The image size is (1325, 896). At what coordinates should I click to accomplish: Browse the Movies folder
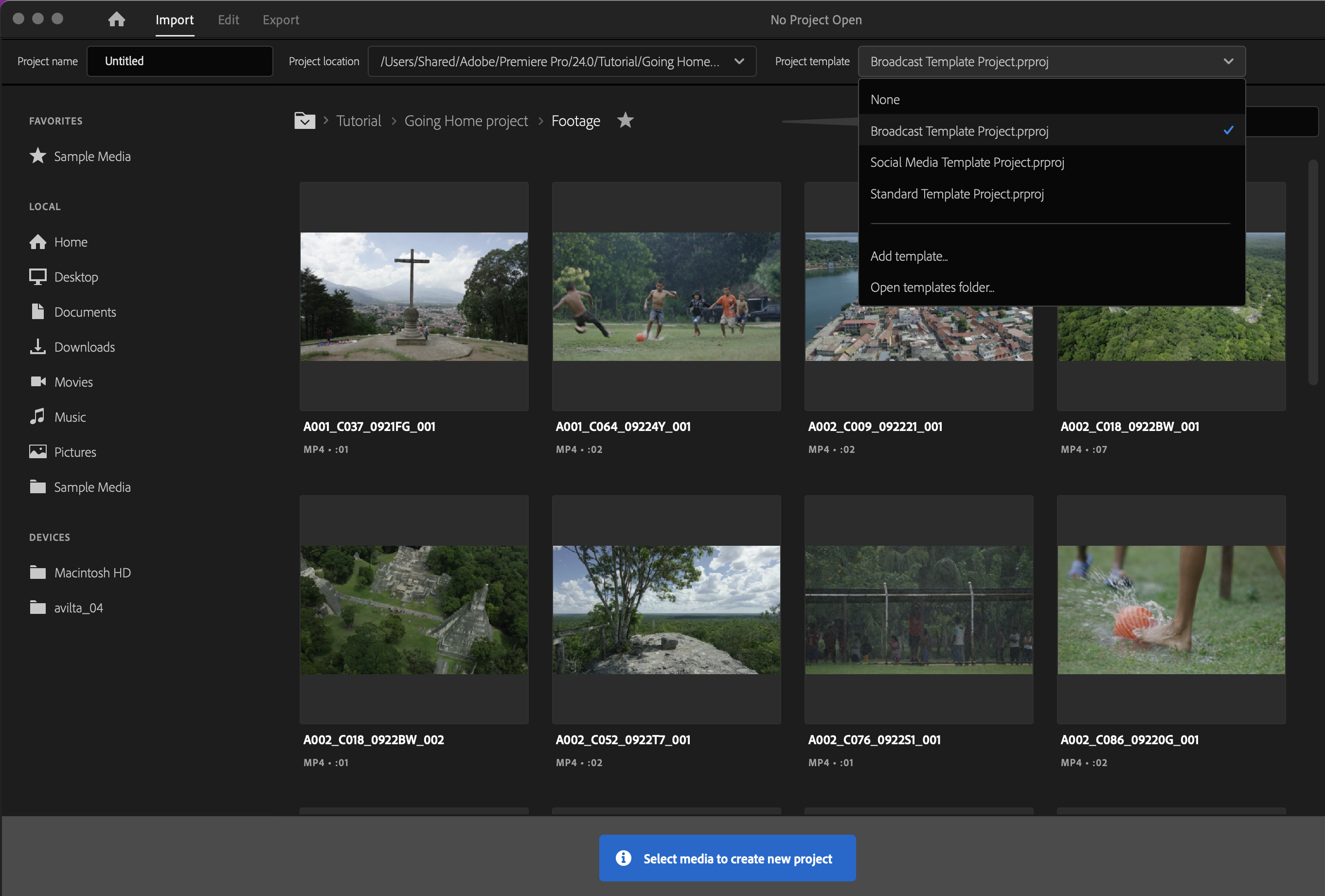tap(73, 382)
